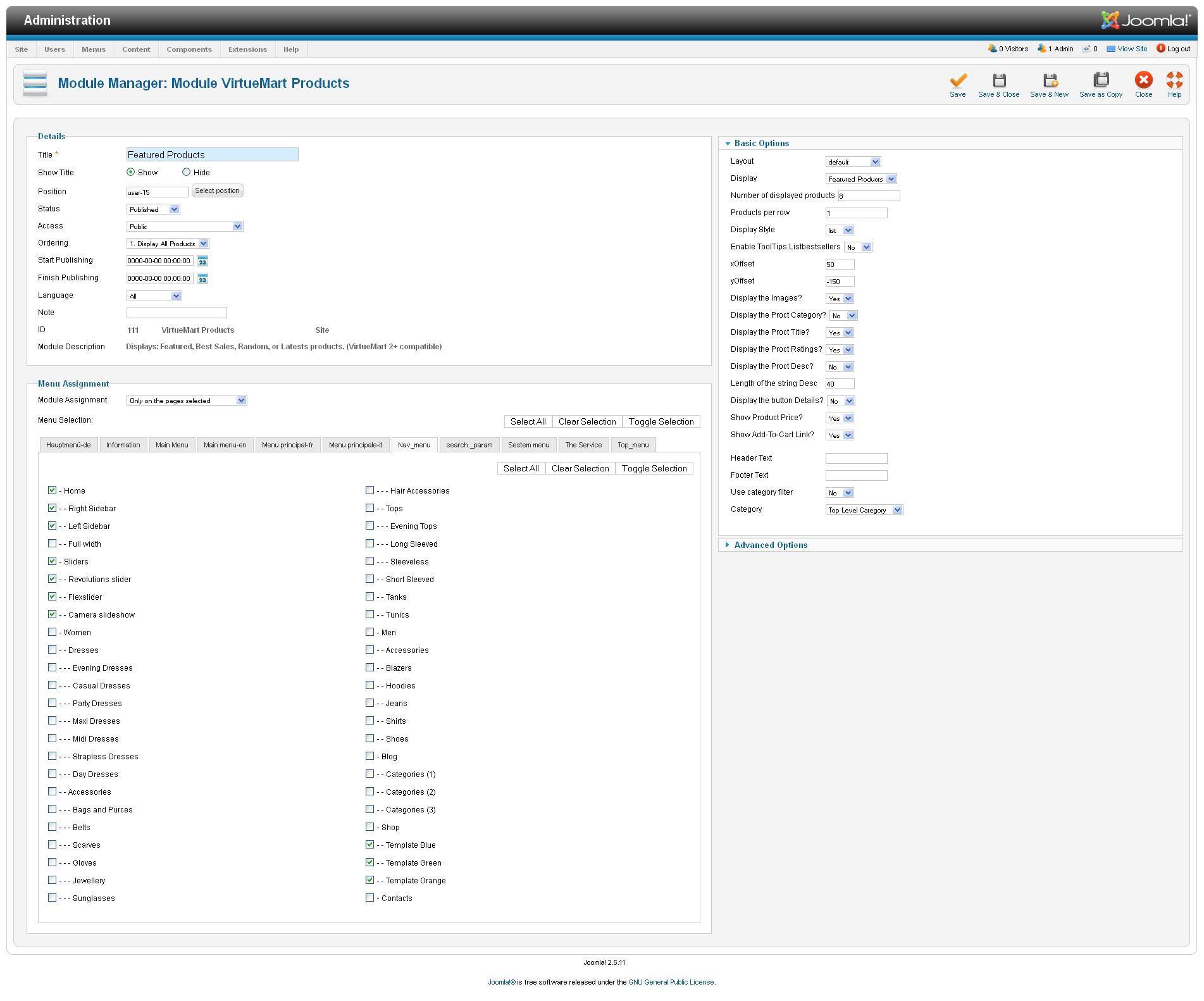This screenshot has width=1204, height=1001.
Task: Open the Status dropdown showing Published
Action: (x=154, y=209)
